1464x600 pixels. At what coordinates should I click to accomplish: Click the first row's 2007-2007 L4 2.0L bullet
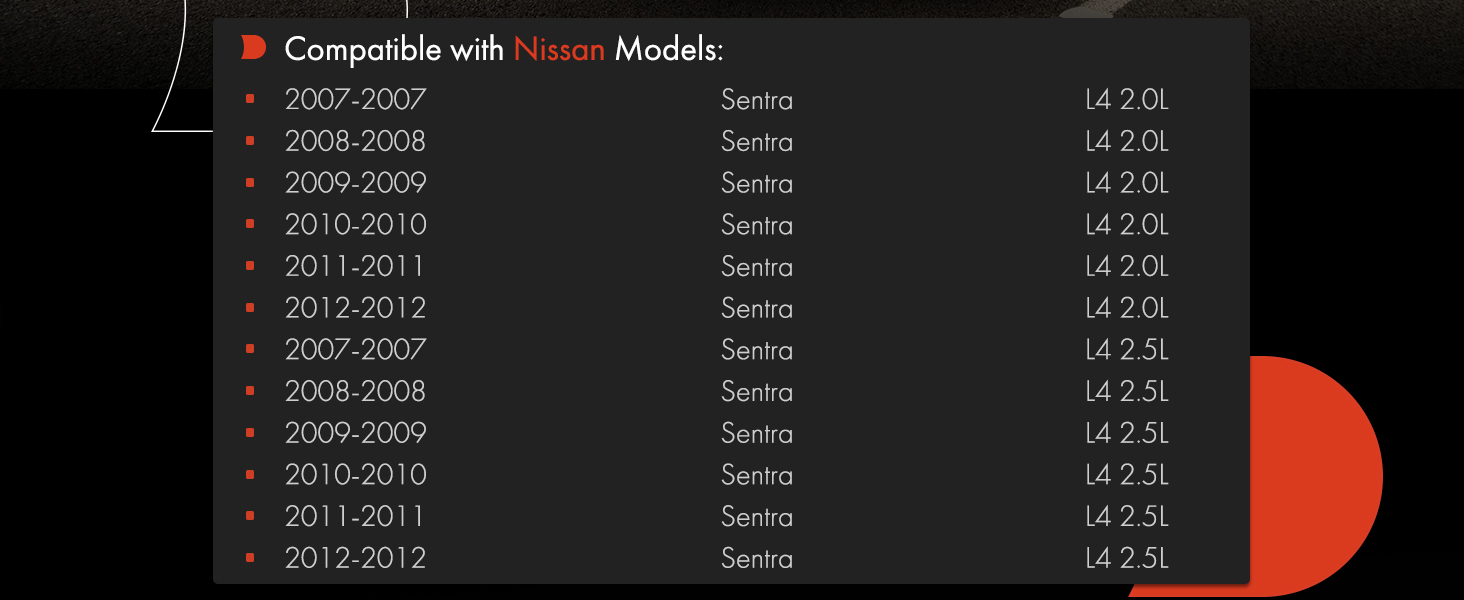(x=250, y=99)
